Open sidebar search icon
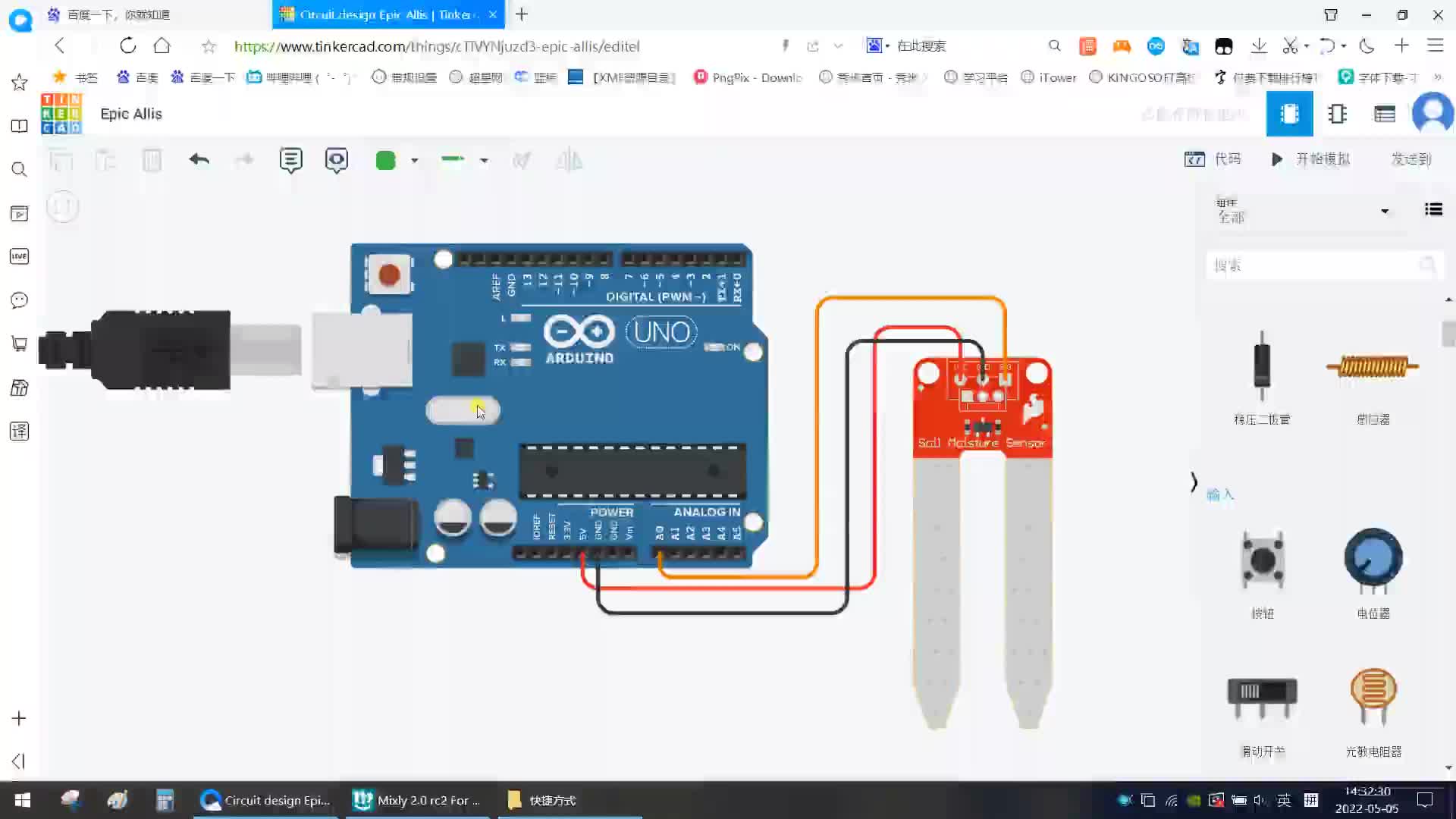Viewport: 1456px width, 819px height. pos(20,169)
